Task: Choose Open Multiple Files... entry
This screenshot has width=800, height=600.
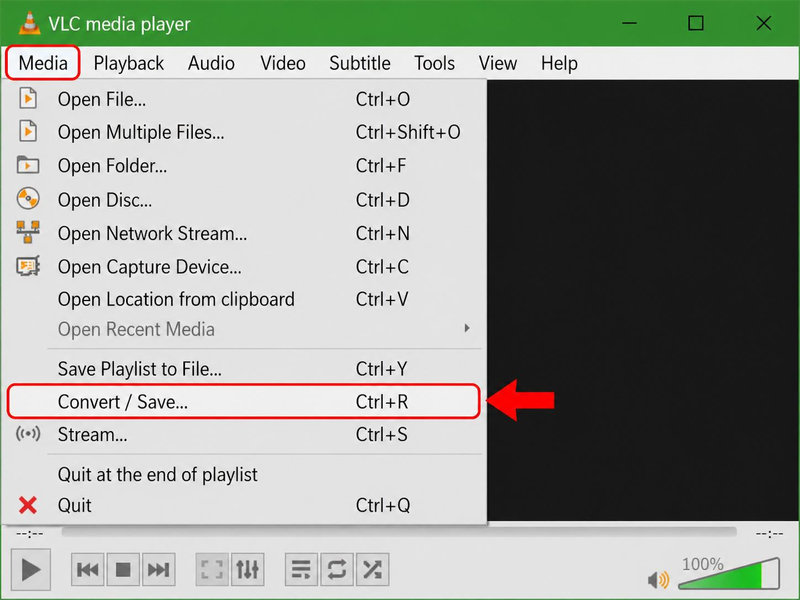Action: 244,132
